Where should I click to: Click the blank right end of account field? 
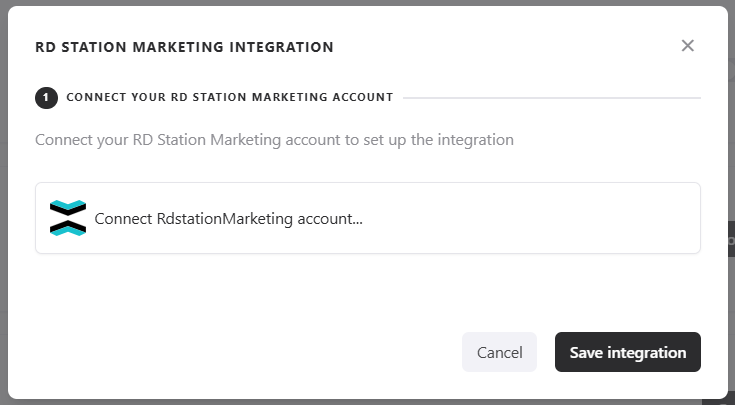600,218
